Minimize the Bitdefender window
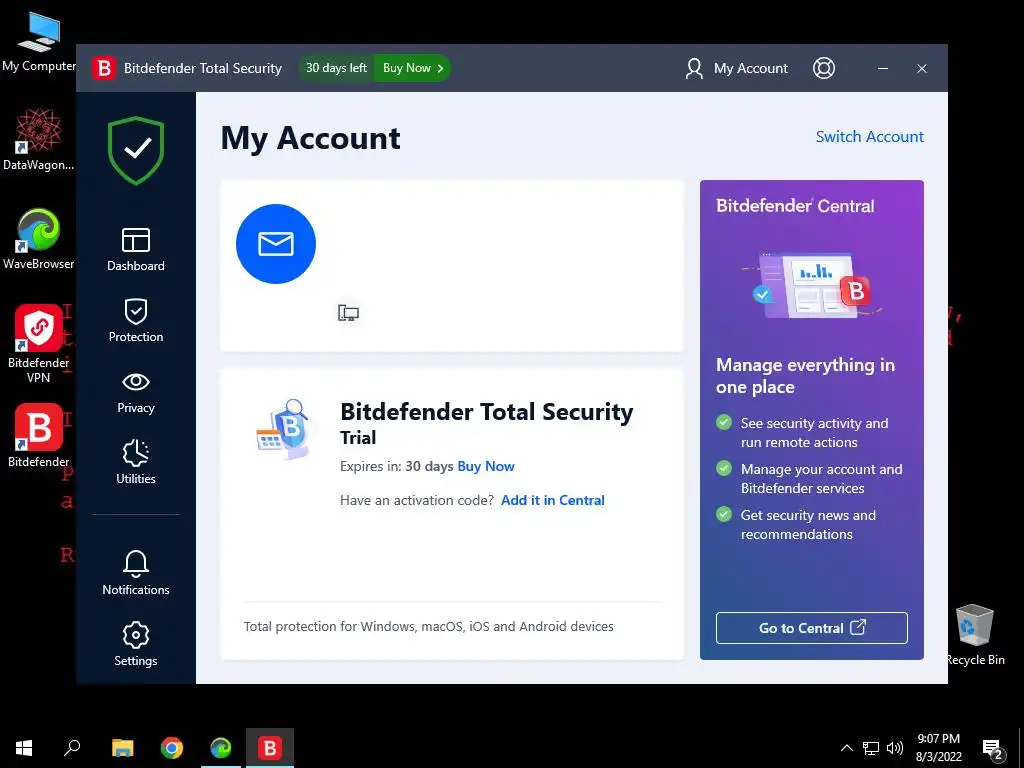The width and height of the screenshot is (1024, 768). coord(882,68)
